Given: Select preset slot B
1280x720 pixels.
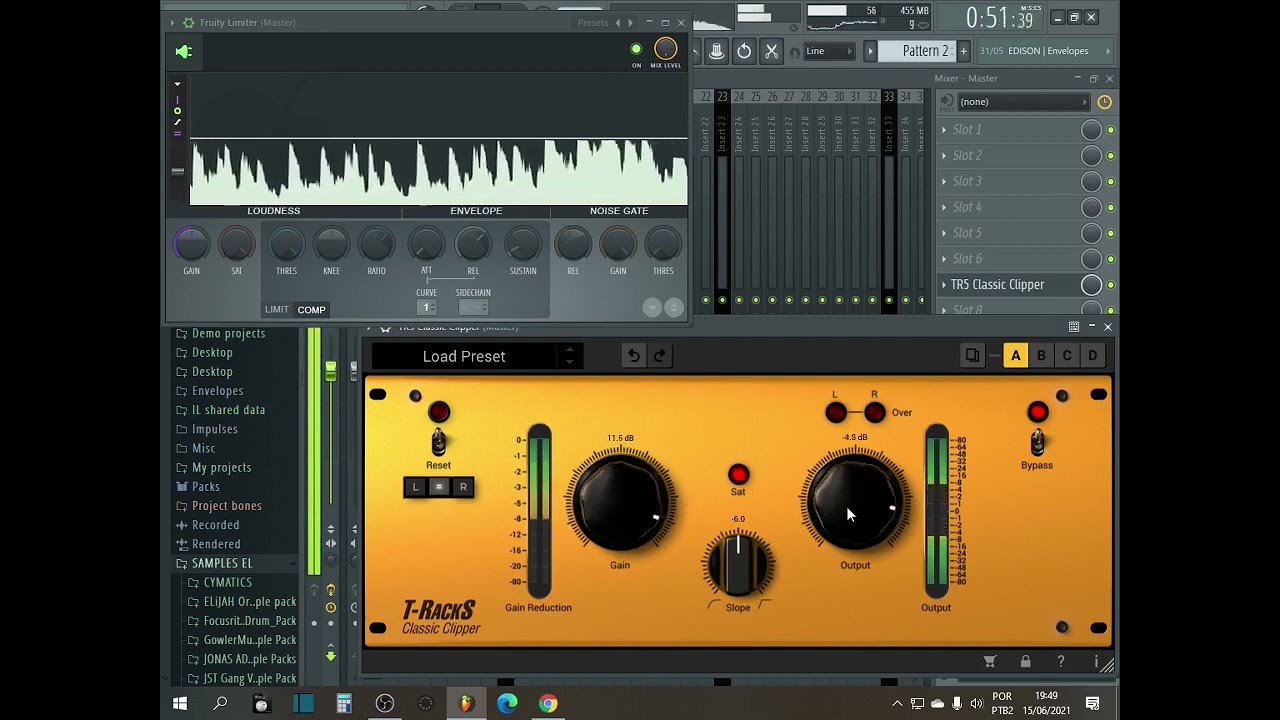Looking at the screenshot, I should [x=1041, y=356].
